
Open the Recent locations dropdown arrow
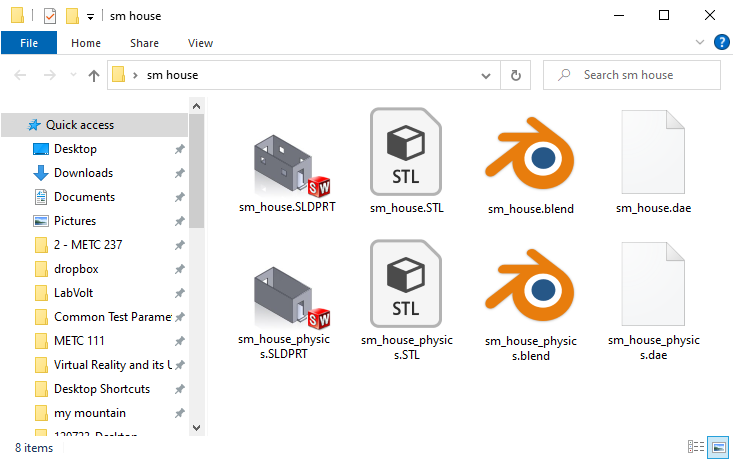point(73,75)
